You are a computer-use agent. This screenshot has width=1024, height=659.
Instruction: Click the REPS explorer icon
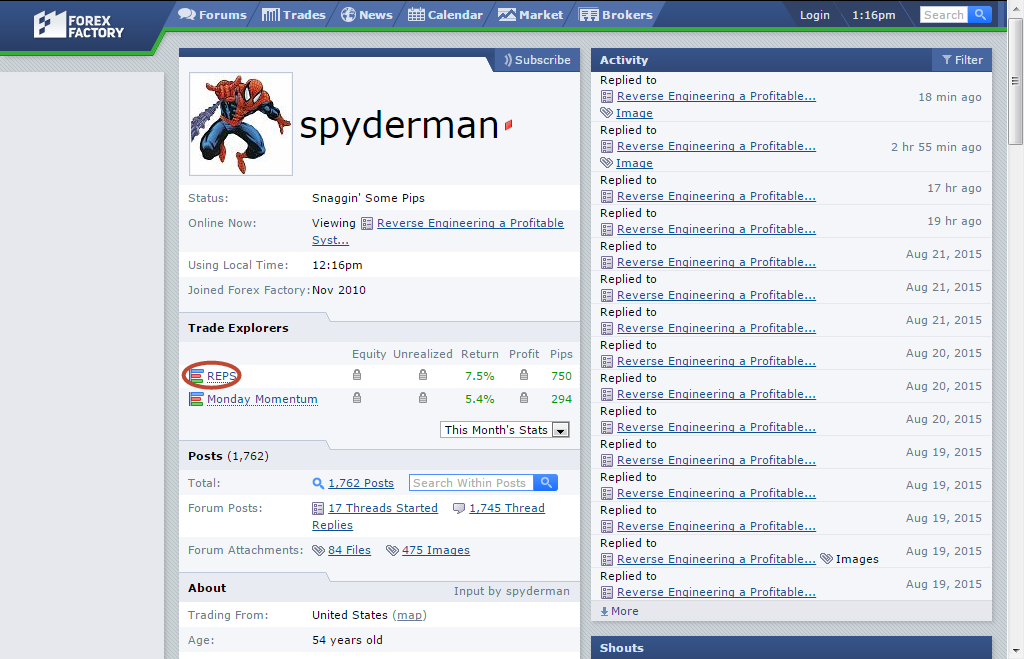coord(196,376)
